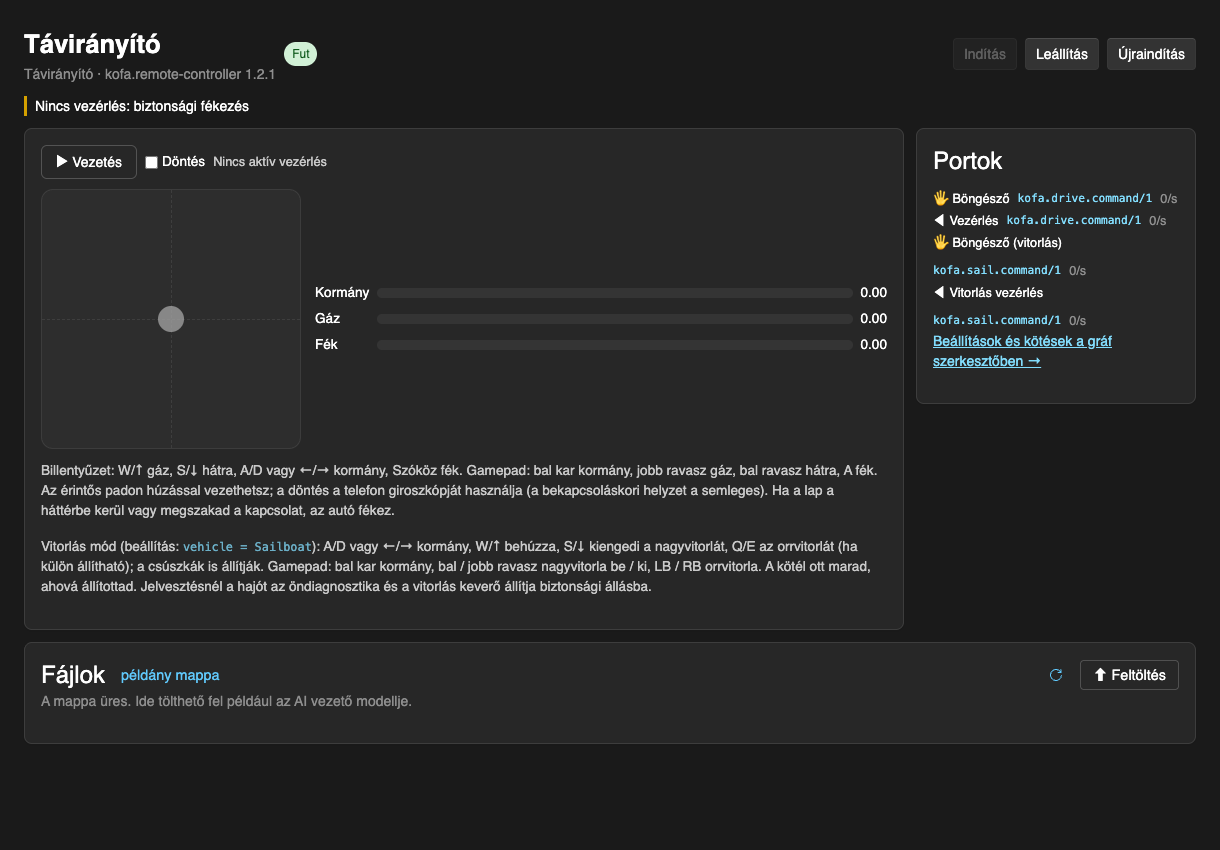Image resolution: width=1220 pixels, height=850 pixels.
Task: Toggle the Döntés checkbox
Action: [x=152, y=162]
